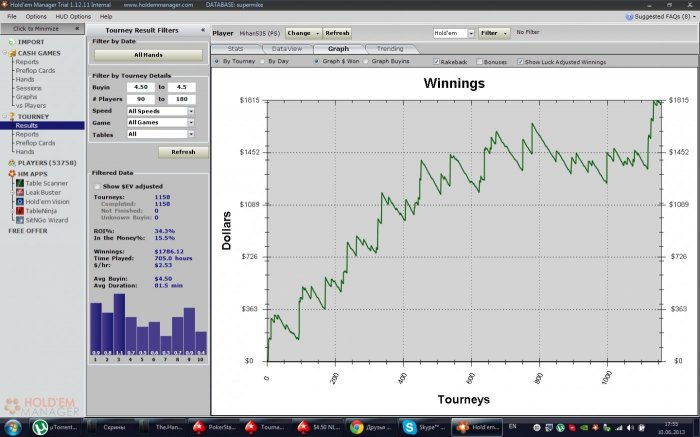This screenshot has width=700, height=437.
Task: Click the Tourney trophy icon
Action: (x=12, y=117)
